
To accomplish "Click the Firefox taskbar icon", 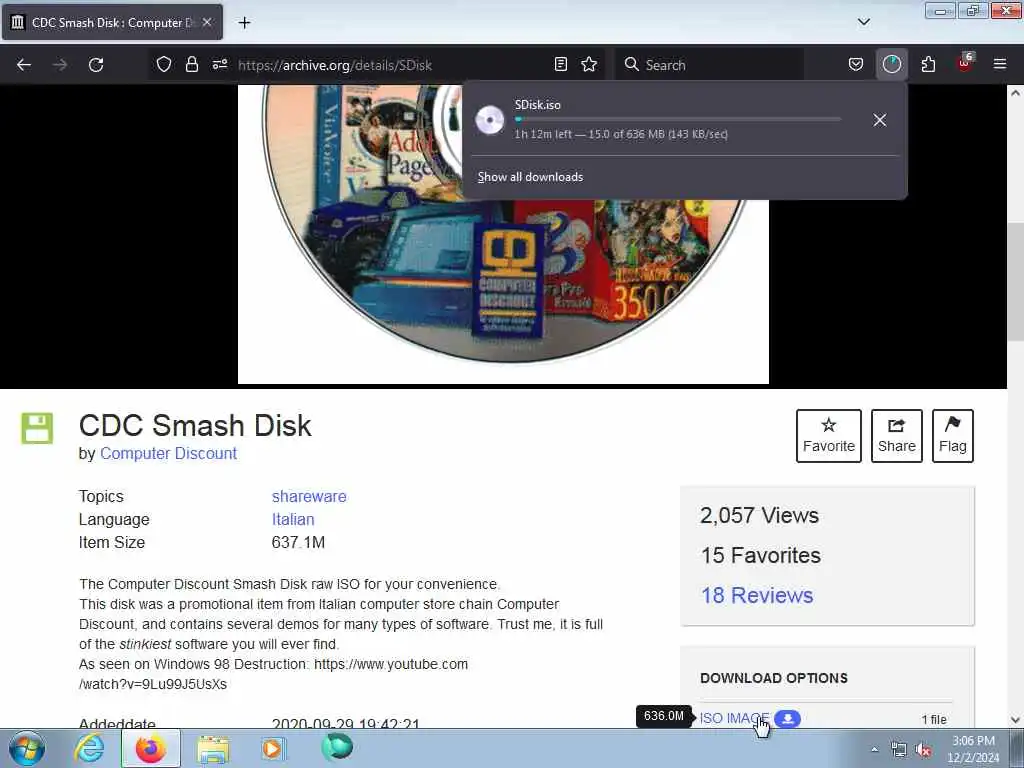I will click(150, 748).
